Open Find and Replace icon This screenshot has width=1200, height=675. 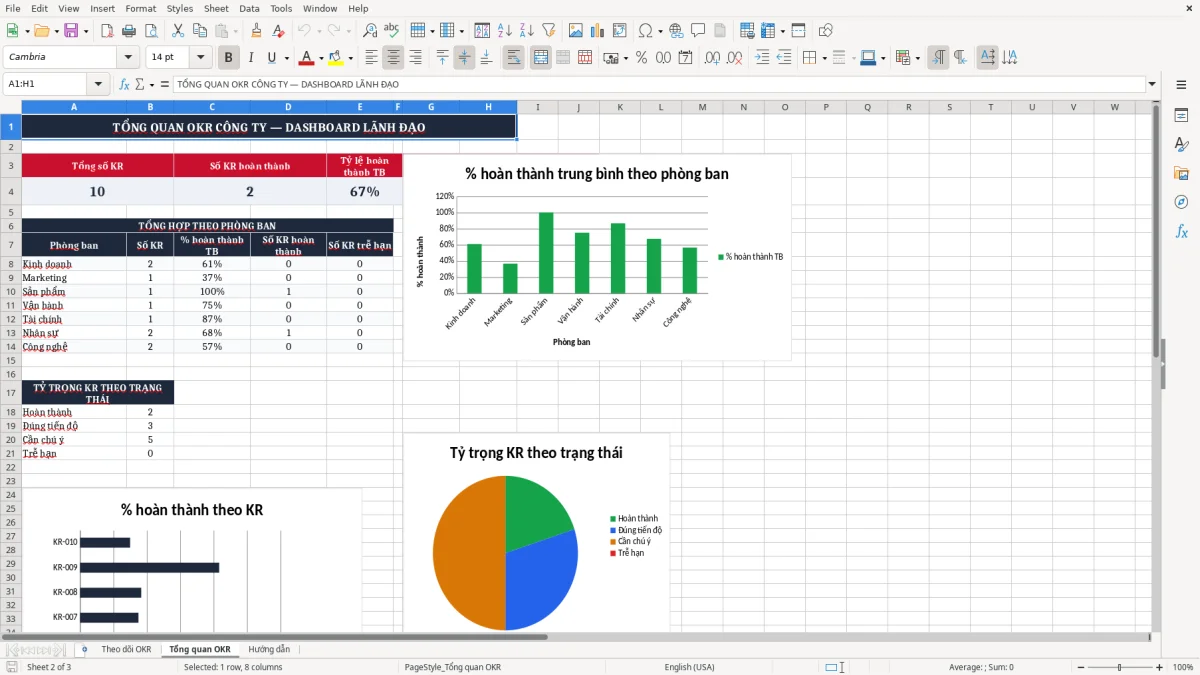370,31
